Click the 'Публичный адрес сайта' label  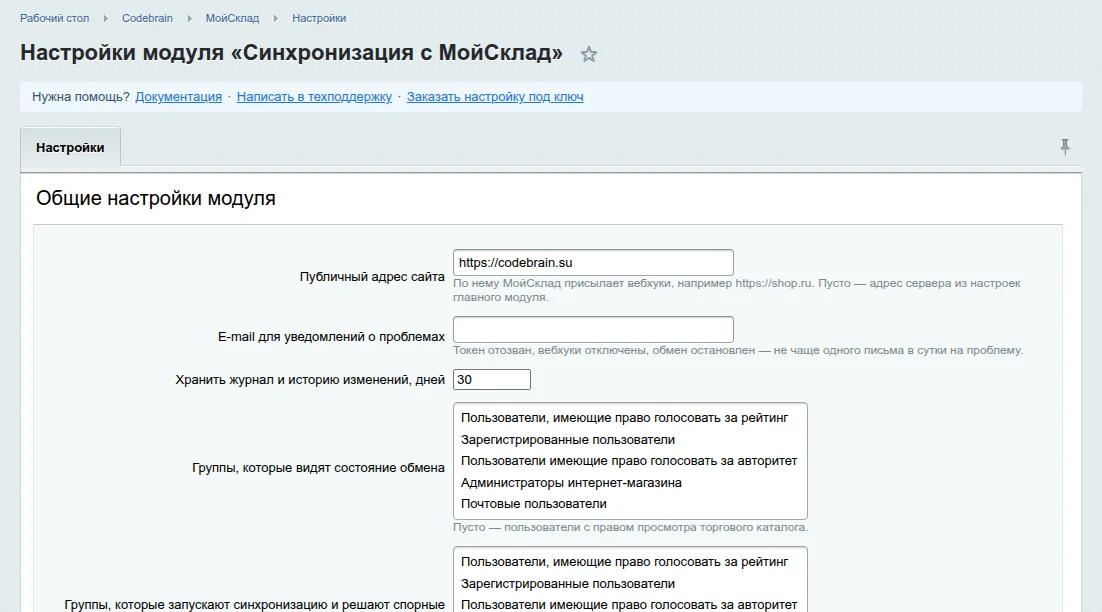(x=372, y=277)
